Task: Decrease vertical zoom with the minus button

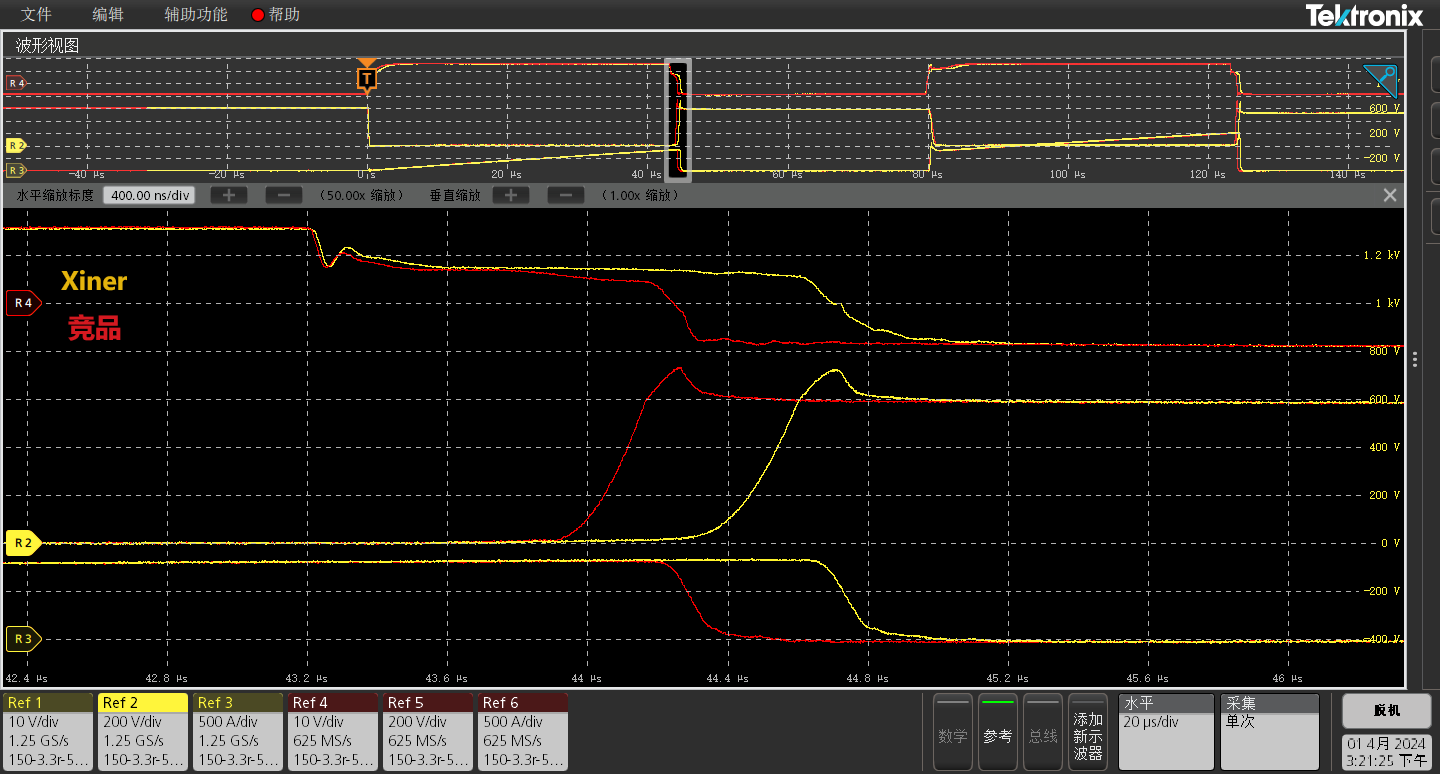Action: pos(565,195)
